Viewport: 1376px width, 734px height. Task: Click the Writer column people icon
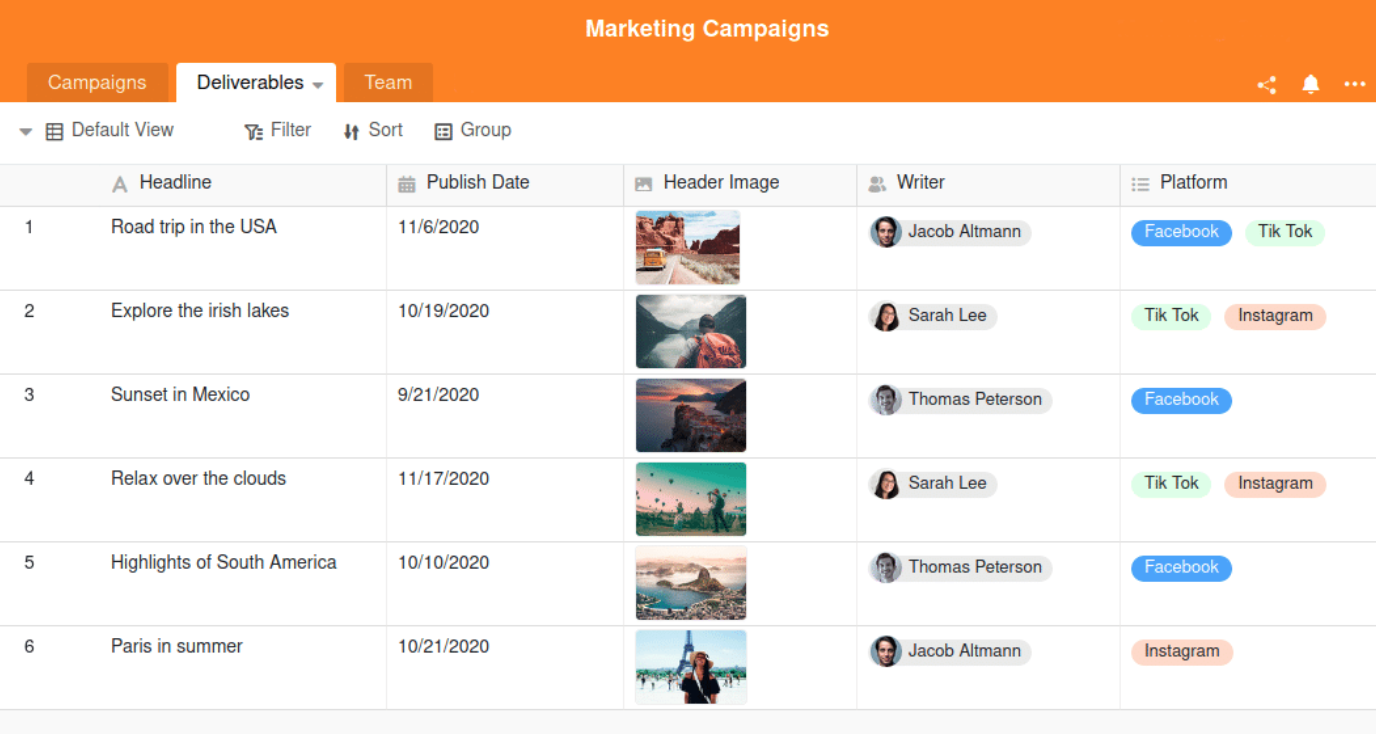[x=877, y=184]
